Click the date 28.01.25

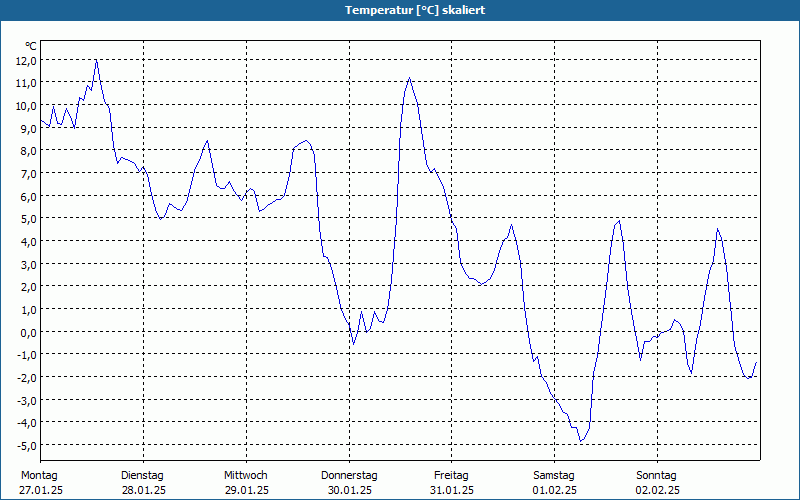144,490
